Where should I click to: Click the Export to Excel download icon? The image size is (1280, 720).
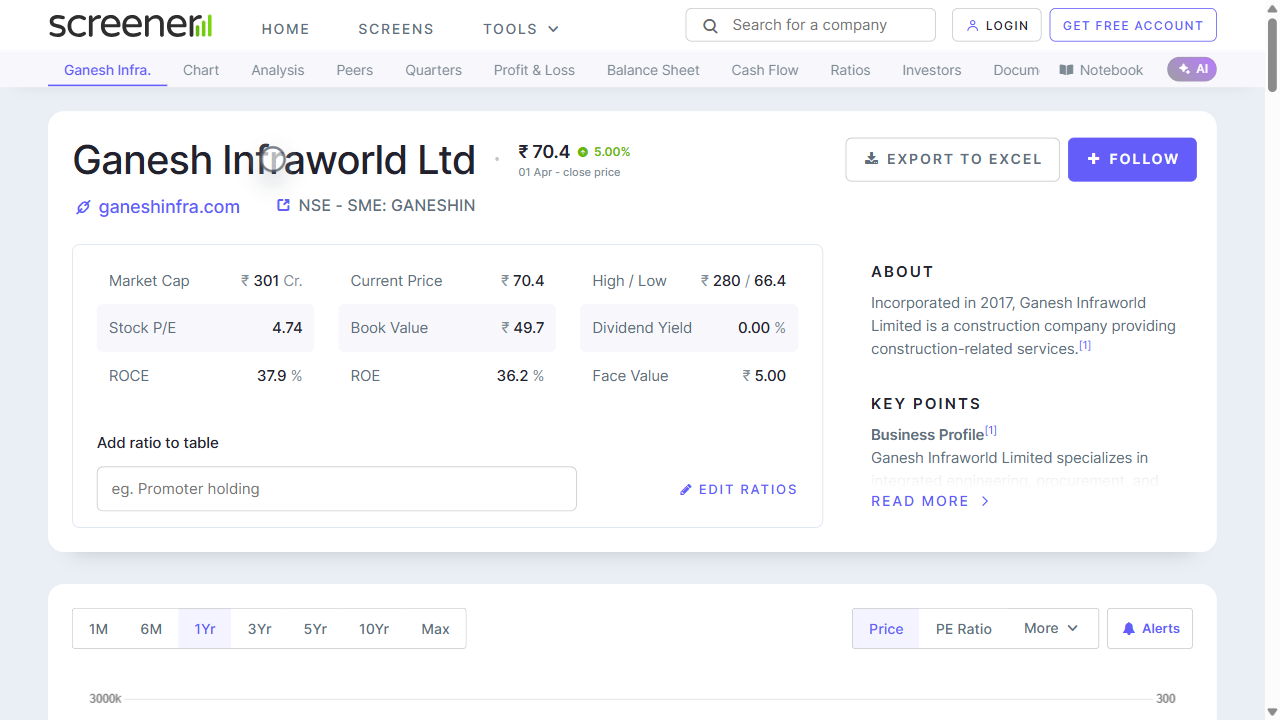871,159
